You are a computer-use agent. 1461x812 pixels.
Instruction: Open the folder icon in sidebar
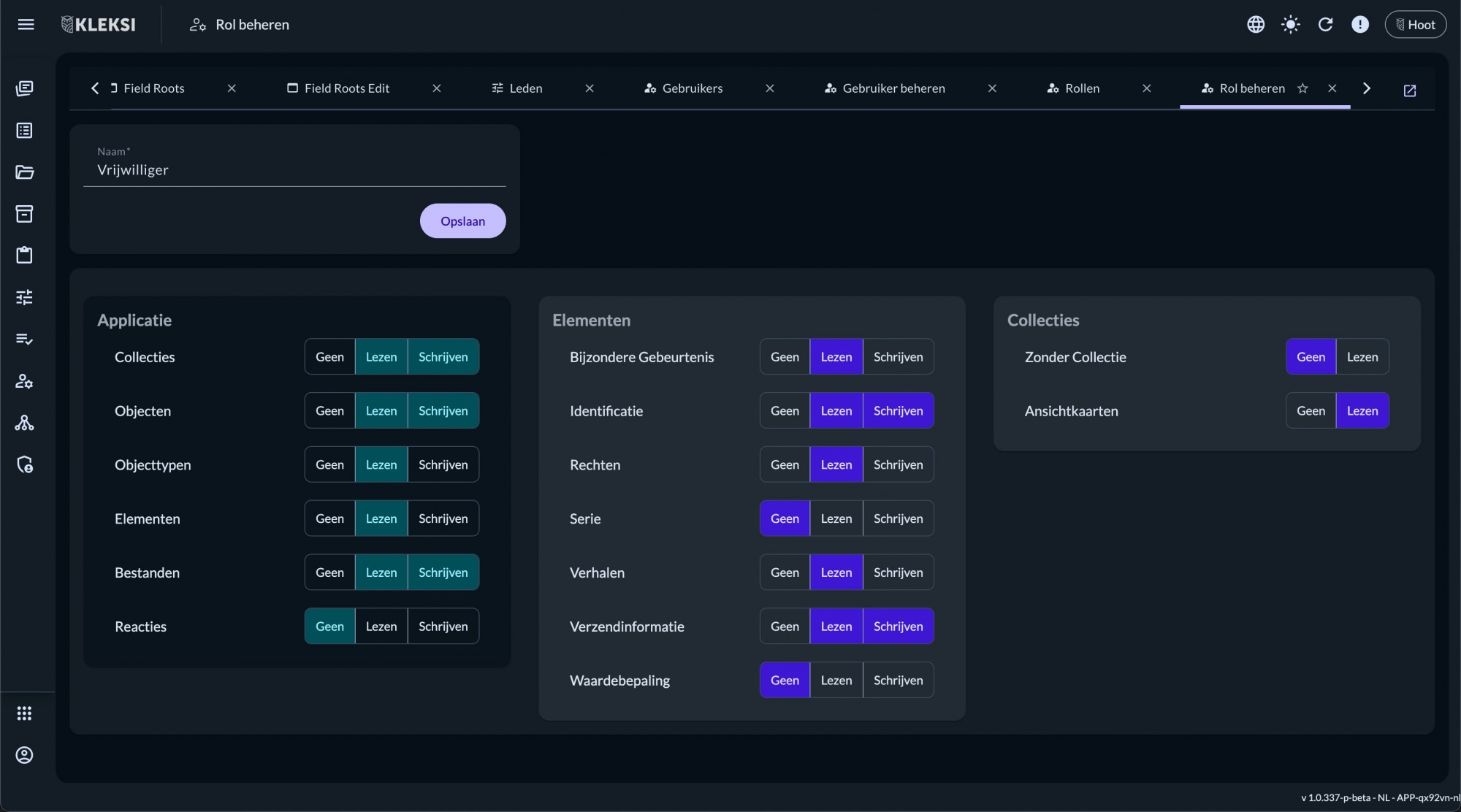(25, 172)
